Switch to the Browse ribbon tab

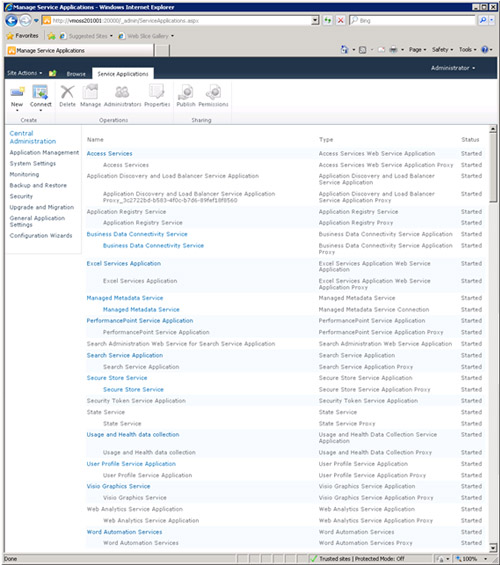click(76, 74)
